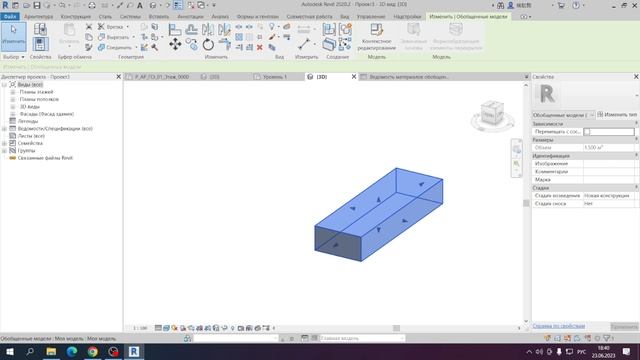Collapse the 'Зависимости' properties section
The image size is (640, 360).
(636, 124)
